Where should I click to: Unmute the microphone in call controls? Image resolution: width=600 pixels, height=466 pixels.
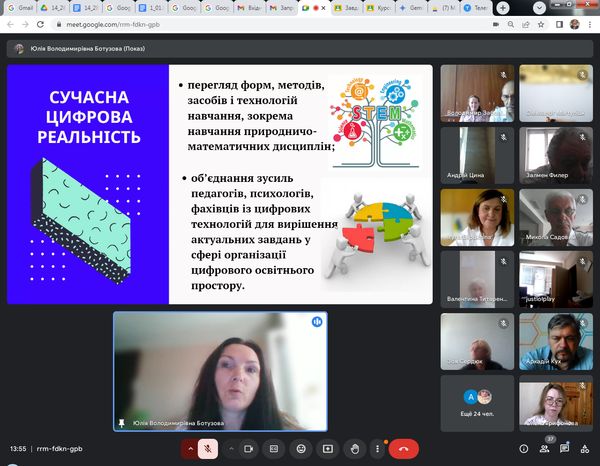point(209,449)
